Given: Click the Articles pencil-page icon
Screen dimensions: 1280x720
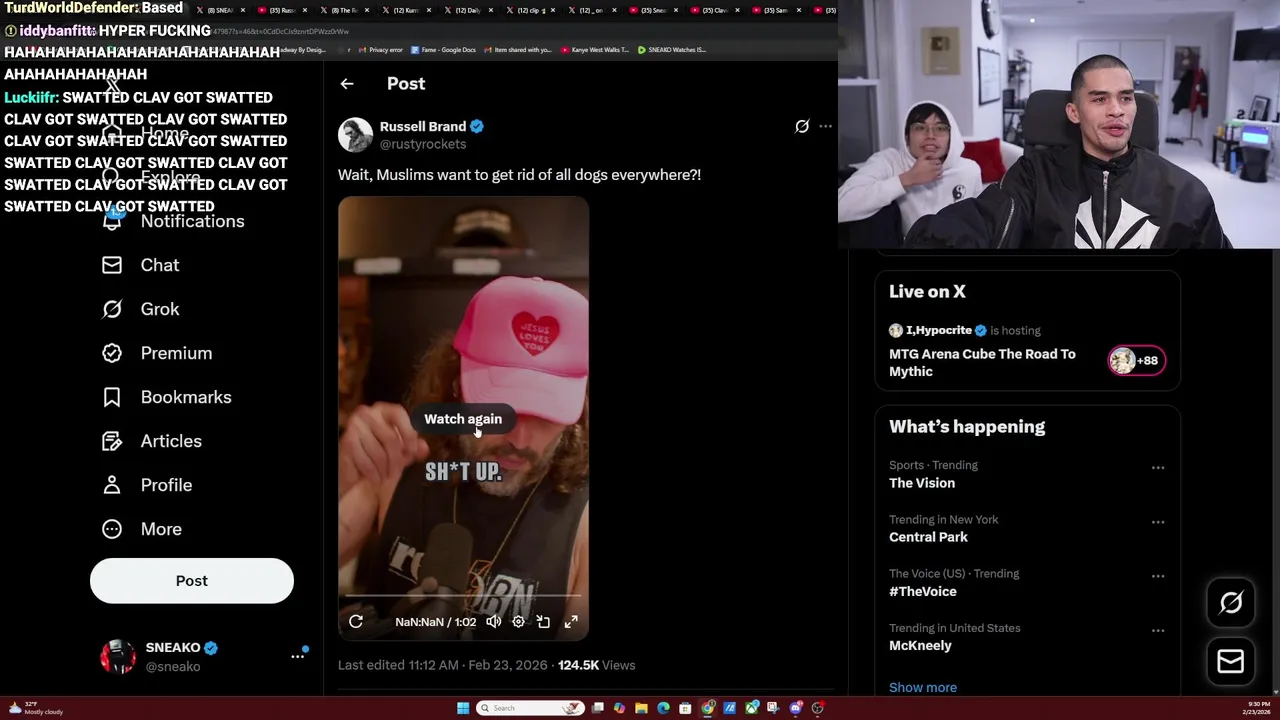Looking at the screenshot, I should coord(112,441).
